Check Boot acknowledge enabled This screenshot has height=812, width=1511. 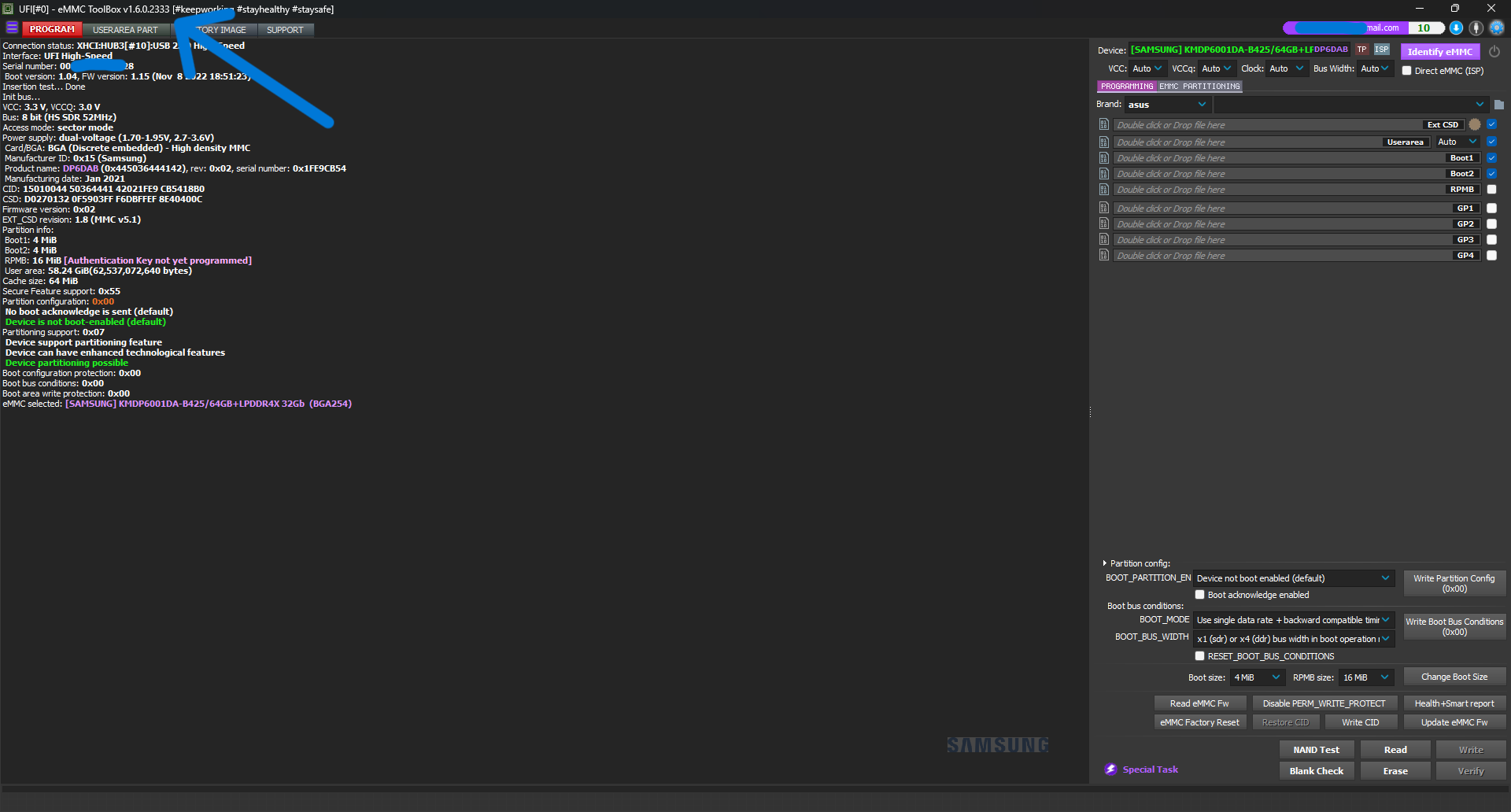[x=1199, y=594]
